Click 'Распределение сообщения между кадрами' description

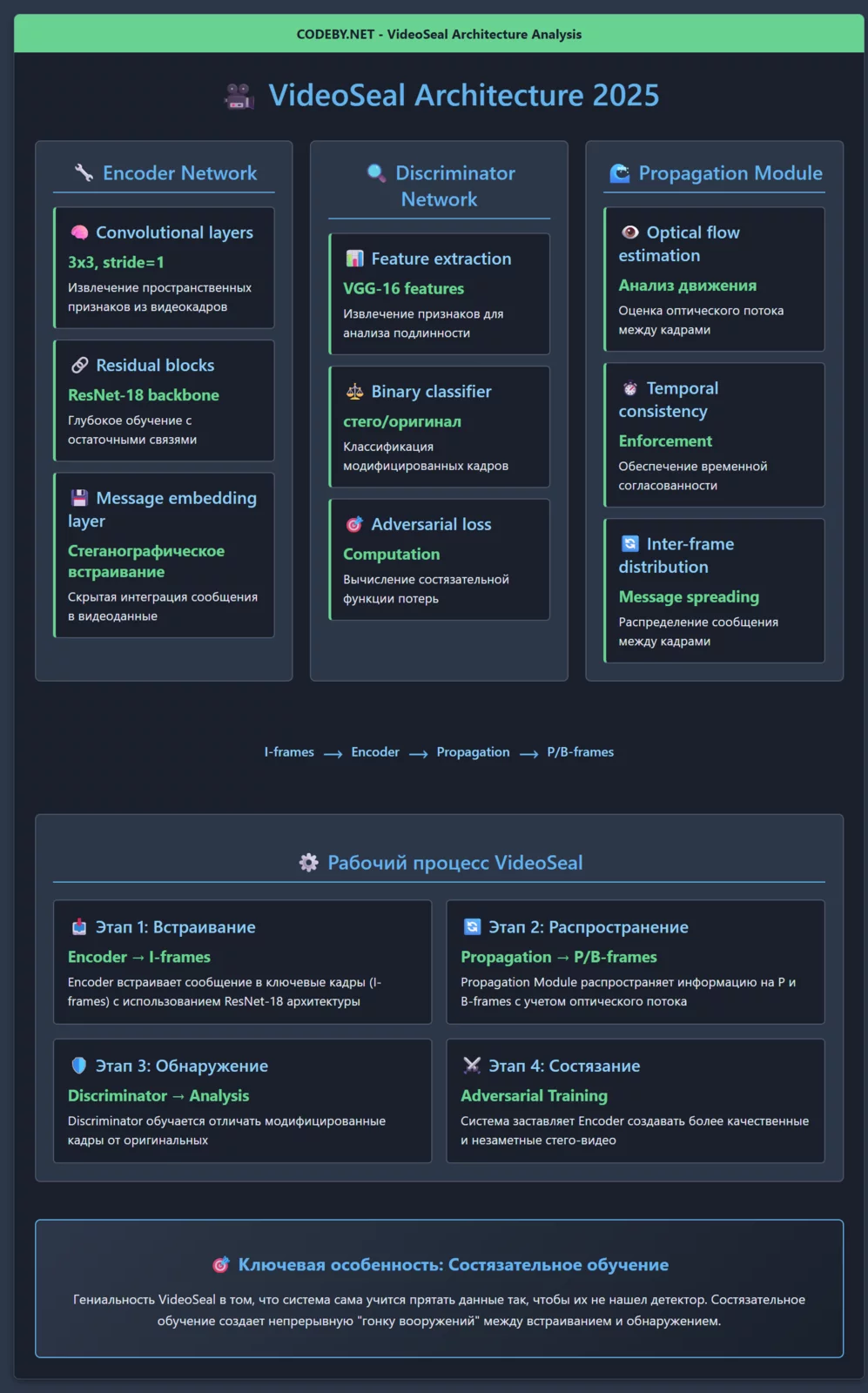click(x=698, y=631)
